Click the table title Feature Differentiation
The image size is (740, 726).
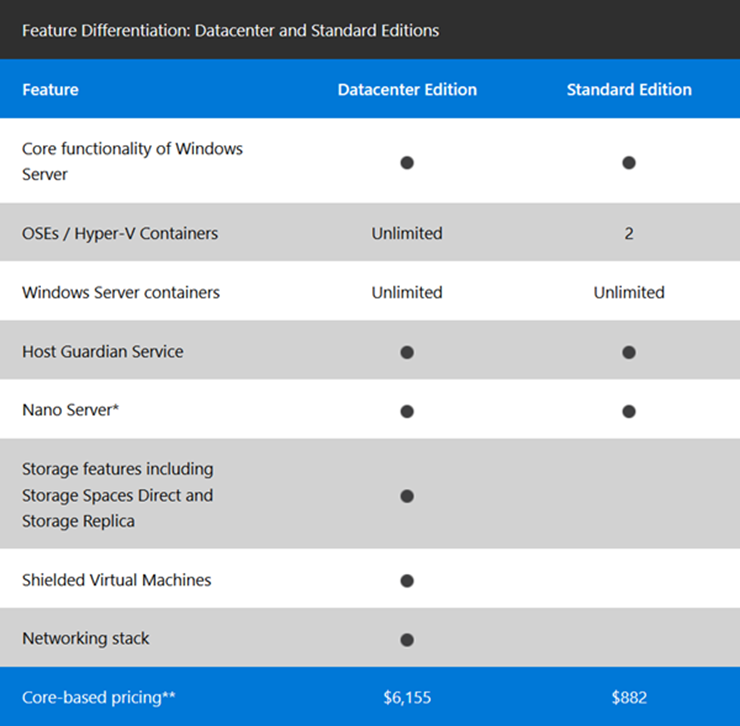coord(230,30)
